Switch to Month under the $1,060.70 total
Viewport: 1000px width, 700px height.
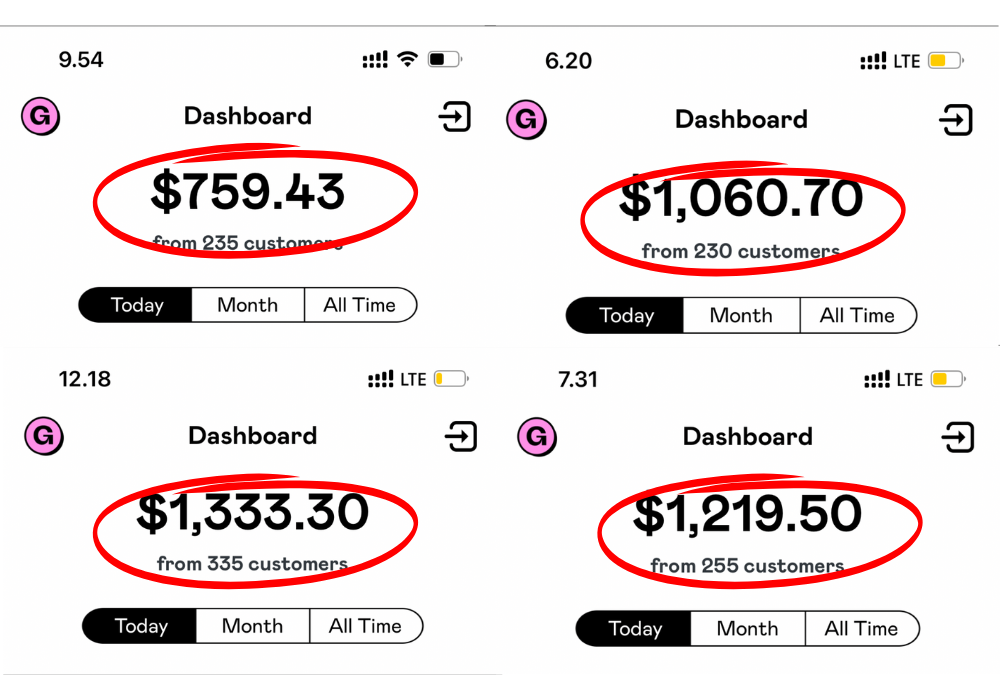741,315
